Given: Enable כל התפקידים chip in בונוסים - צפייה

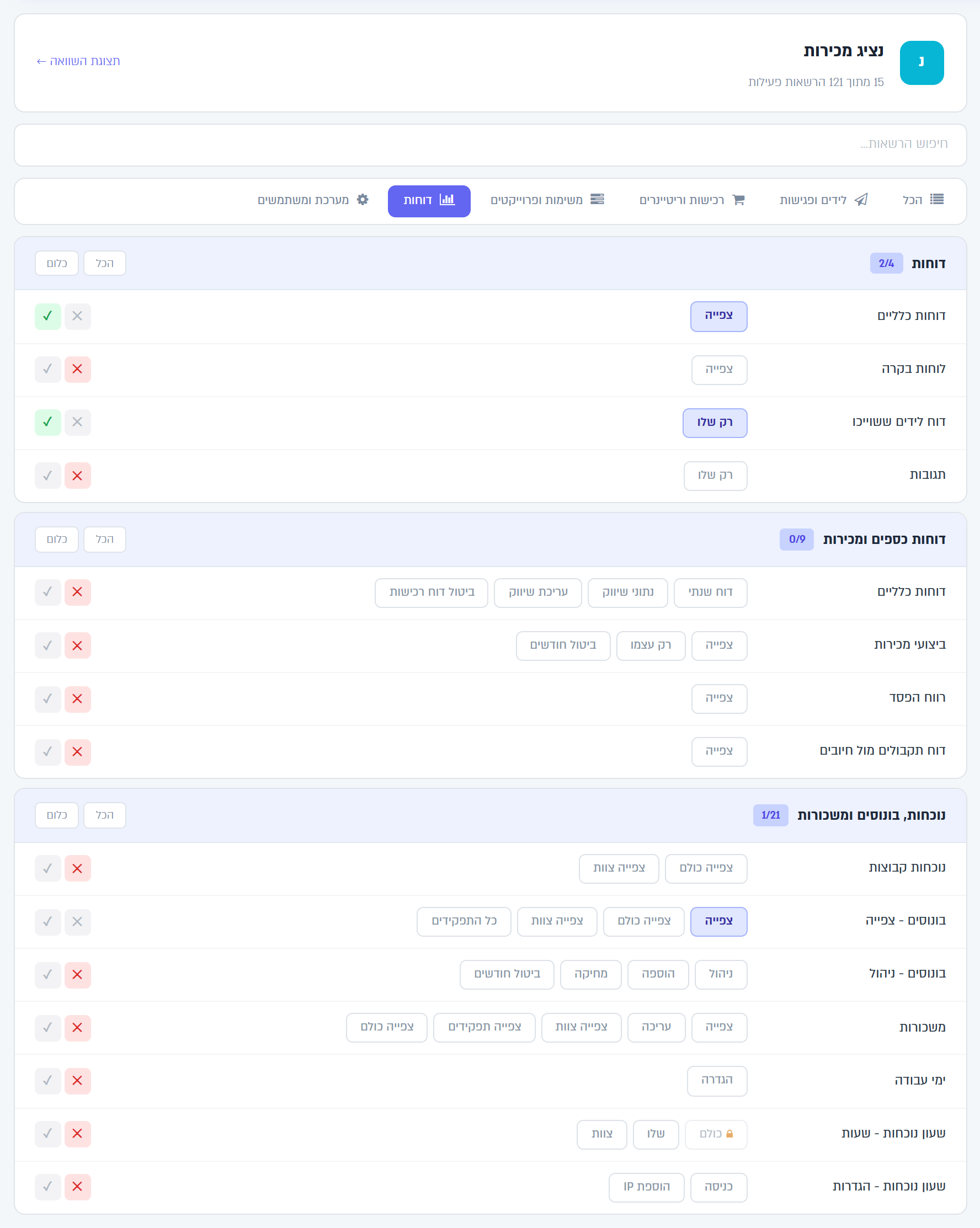Looking at the screenshot, I should [464, 921].
